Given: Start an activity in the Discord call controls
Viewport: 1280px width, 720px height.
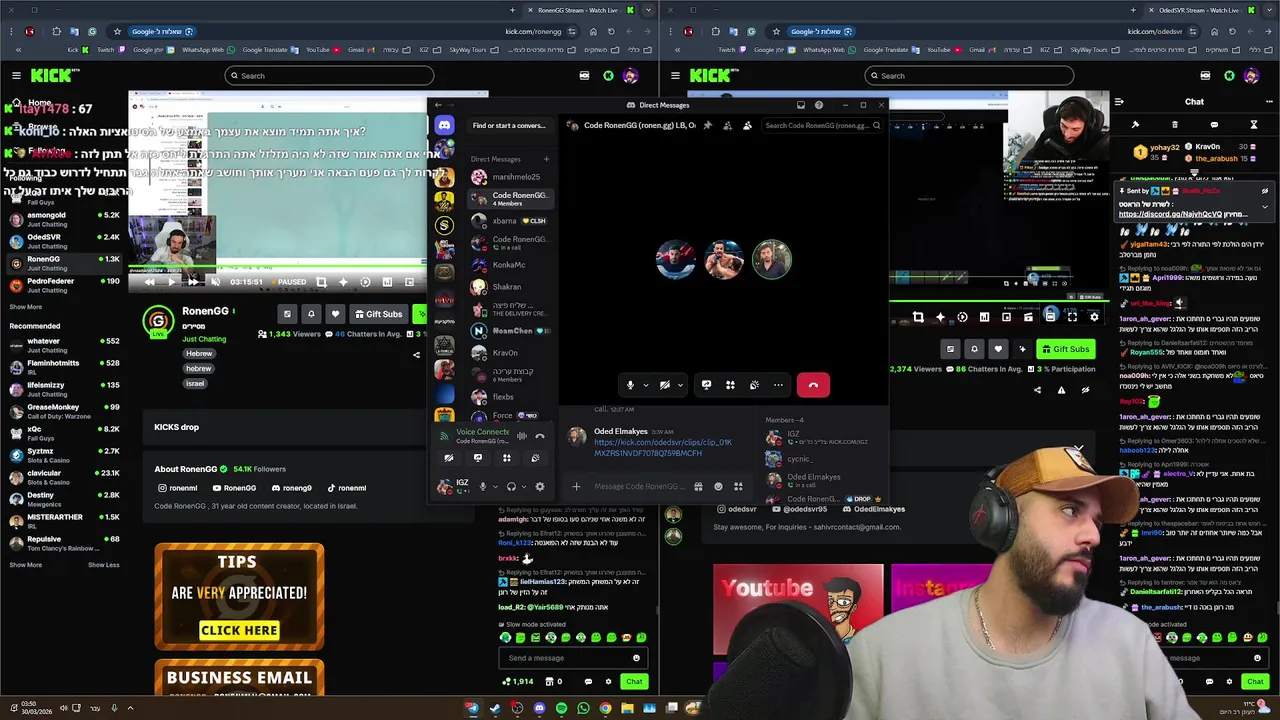Looking at the screenshot, I should (x=730, y=385).
